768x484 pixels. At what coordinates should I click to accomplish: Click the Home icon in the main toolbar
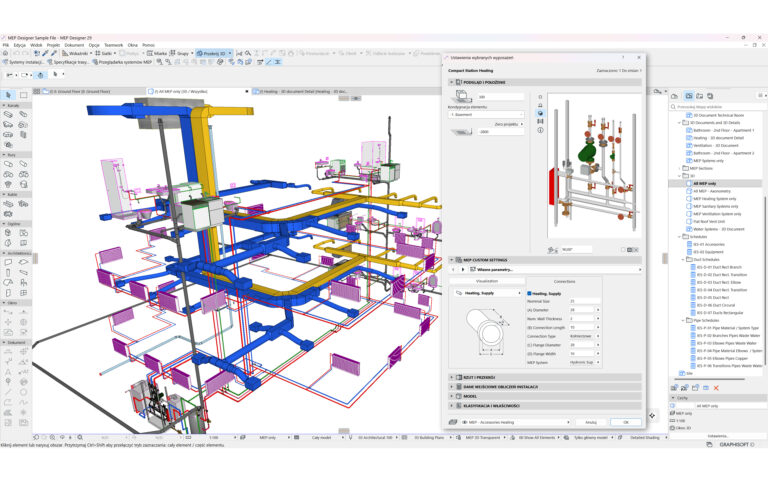click(5, 53)
